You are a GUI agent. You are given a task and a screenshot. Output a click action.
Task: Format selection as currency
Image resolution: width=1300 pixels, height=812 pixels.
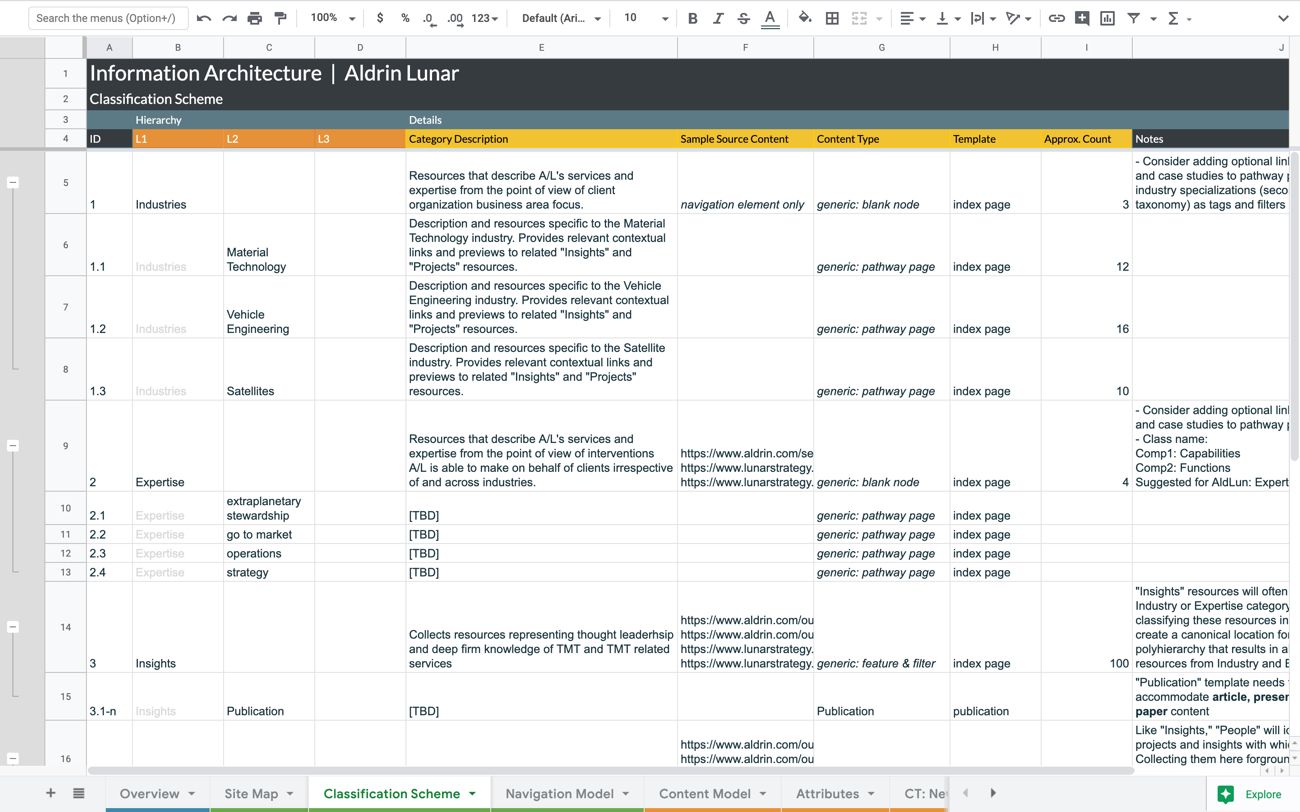tap(380, 18)
